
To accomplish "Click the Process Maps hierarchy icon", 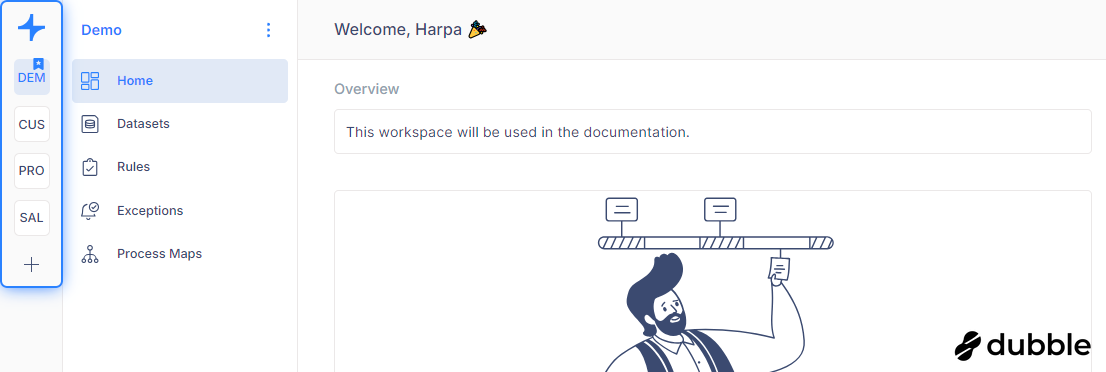I will tap(90, 254).
